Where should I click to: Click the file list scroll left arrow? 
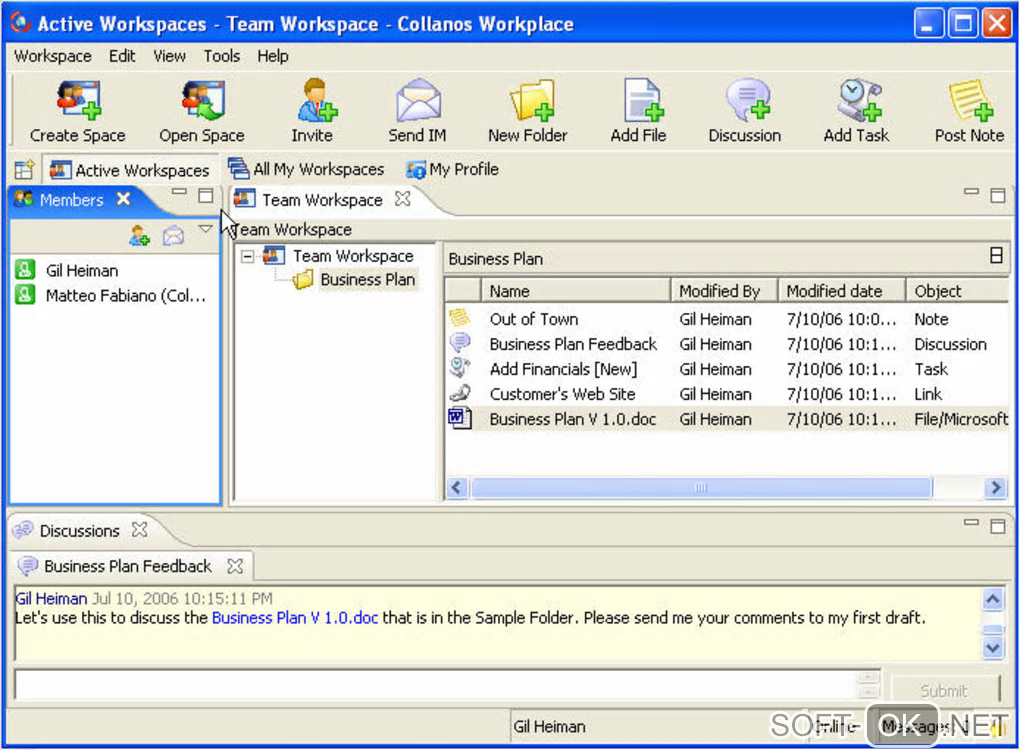click(456, 487)
